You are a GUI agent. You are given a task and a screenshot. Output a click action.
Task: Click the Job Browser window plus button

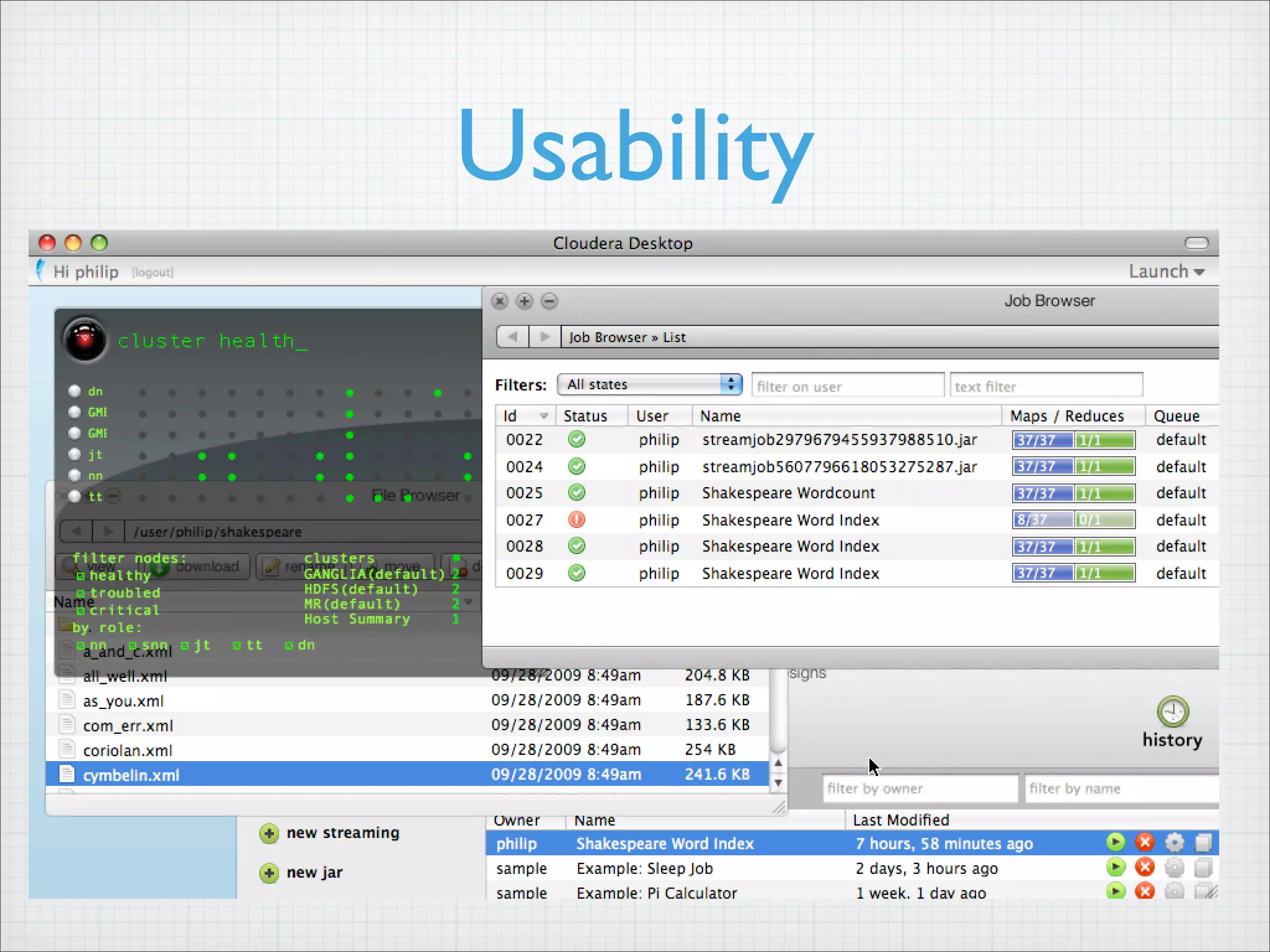(525, 301)
